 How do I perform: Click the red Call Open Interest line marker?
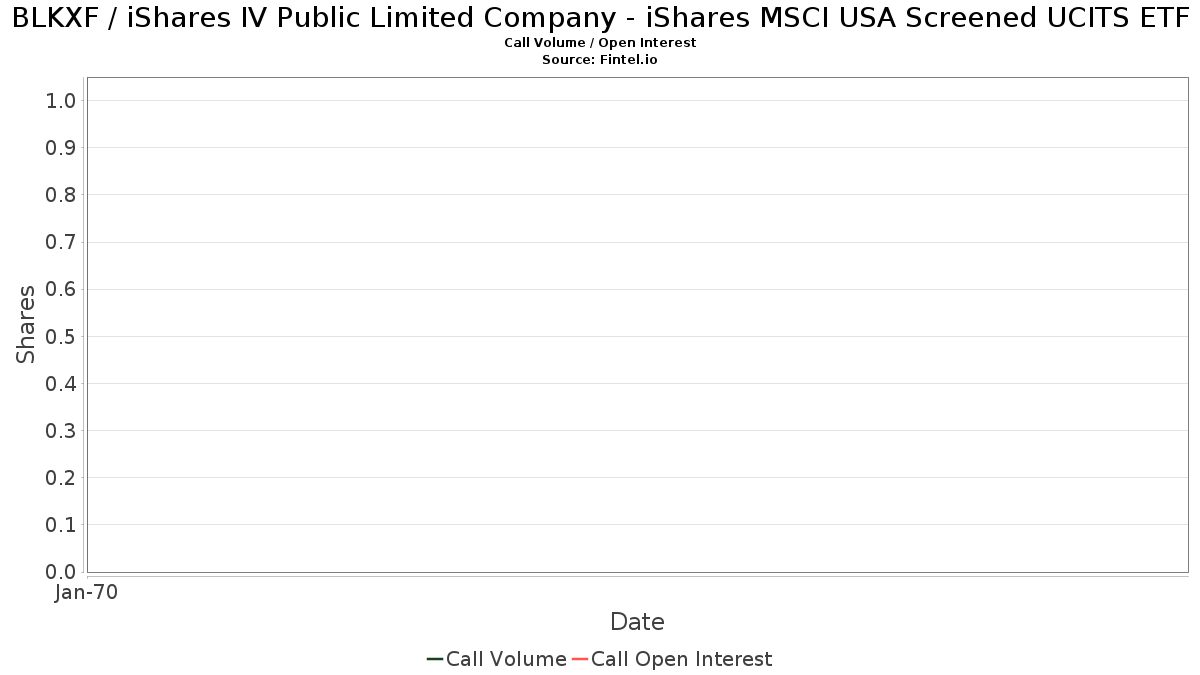pyautogui.click(x=580, y=659)
